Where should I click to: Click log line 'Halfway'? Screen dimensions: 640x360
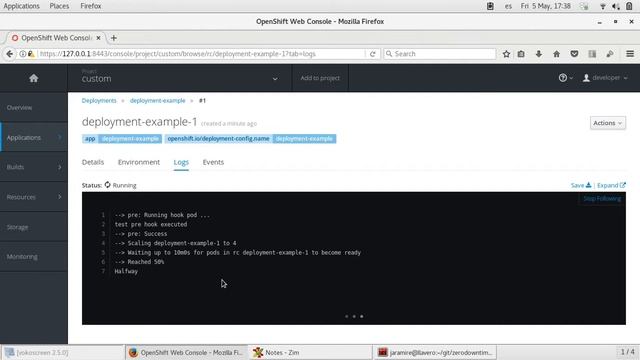tap(126, 271)
